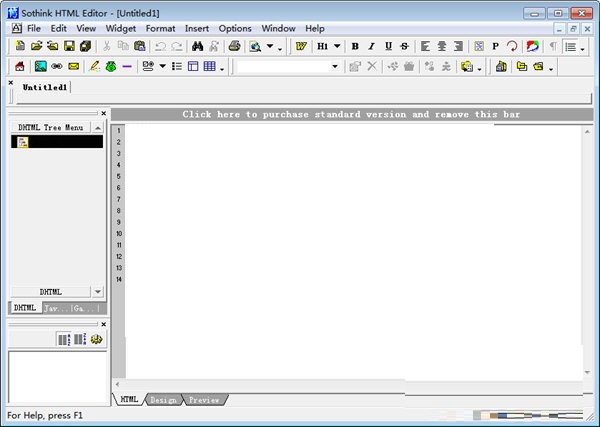Viewport: 600px width, 427px height.
Task: Toggle italic formatting
Action: (x=371, y=46)
